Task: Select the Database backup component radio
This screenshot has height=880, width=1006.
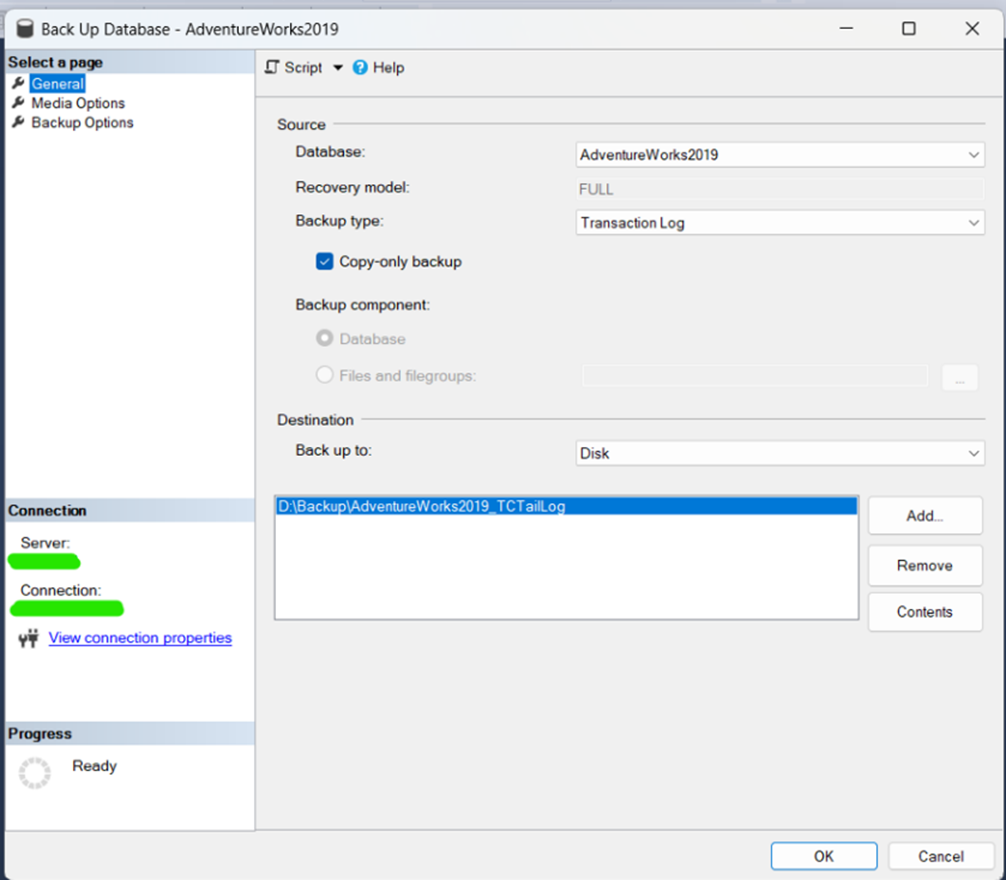Action: [325, 338]
